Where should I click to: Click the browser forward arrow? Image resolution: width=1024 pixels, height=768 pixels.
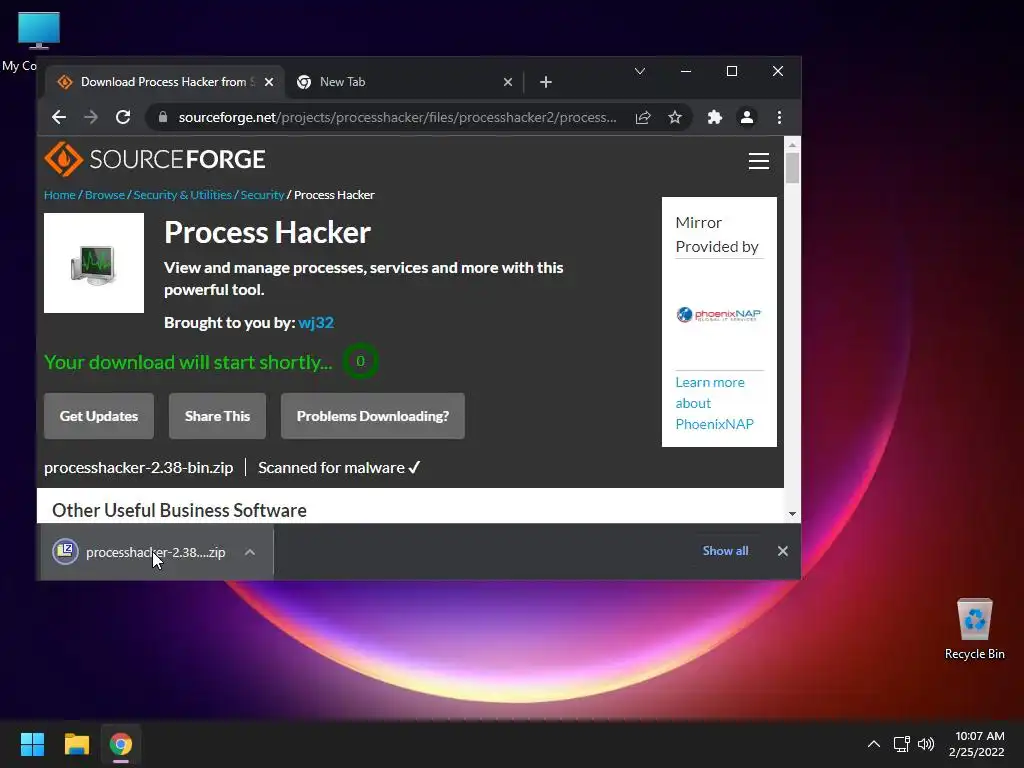[91, 118]
